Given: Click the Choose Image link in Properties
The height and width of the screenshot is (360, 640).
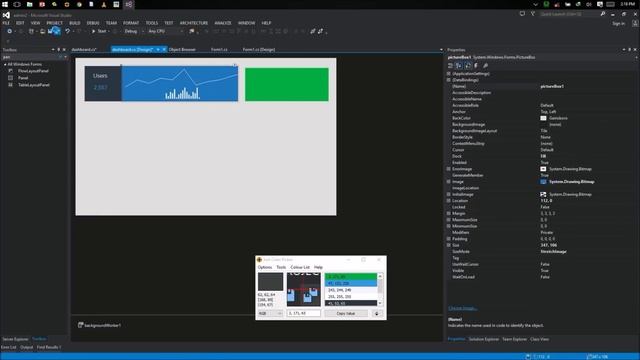Looking at the screenshot, I should [462, 308].
